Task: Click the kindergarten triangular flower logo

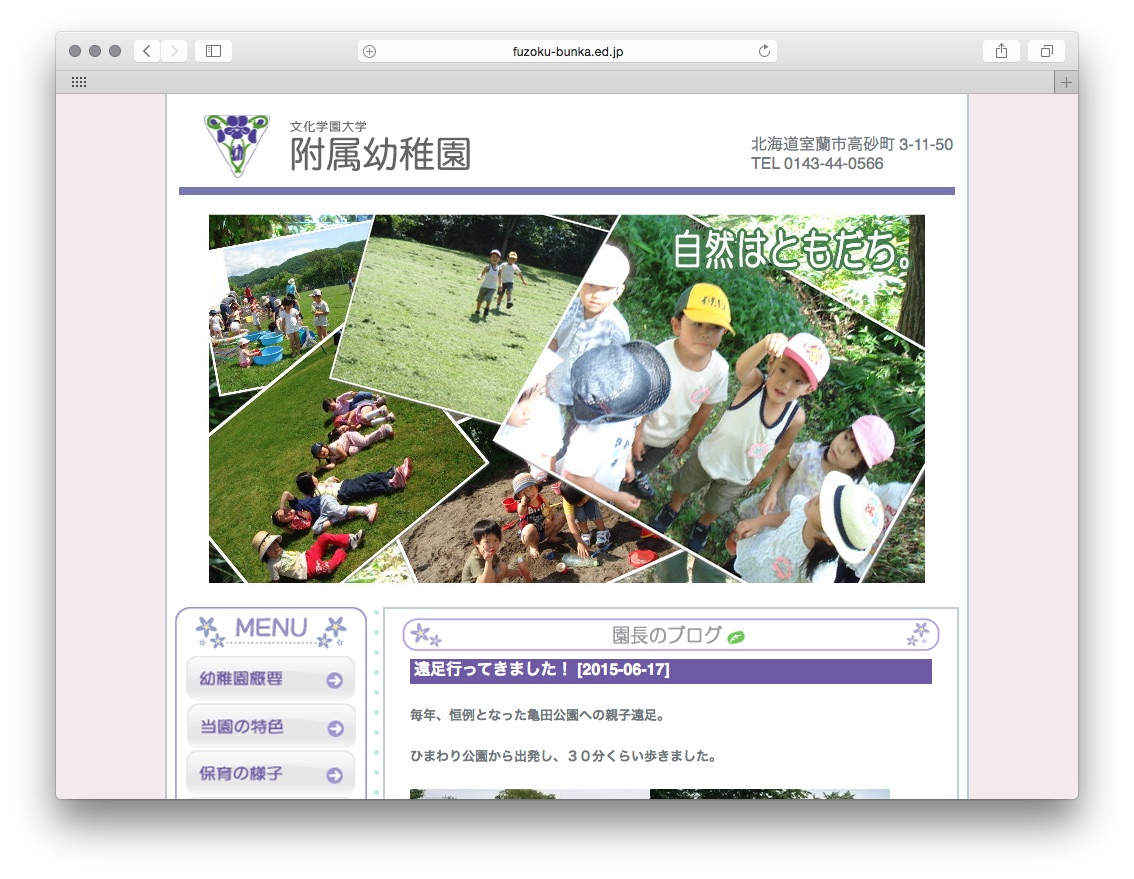Action: pos(237,144)
